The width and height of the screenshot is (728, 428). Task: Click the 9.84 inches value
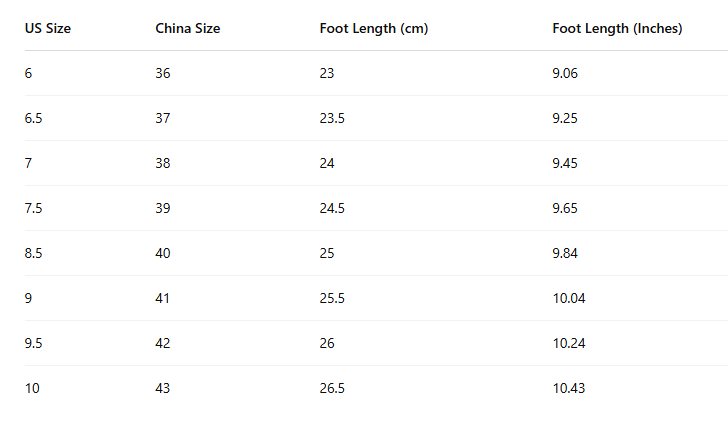click(565, 253)
